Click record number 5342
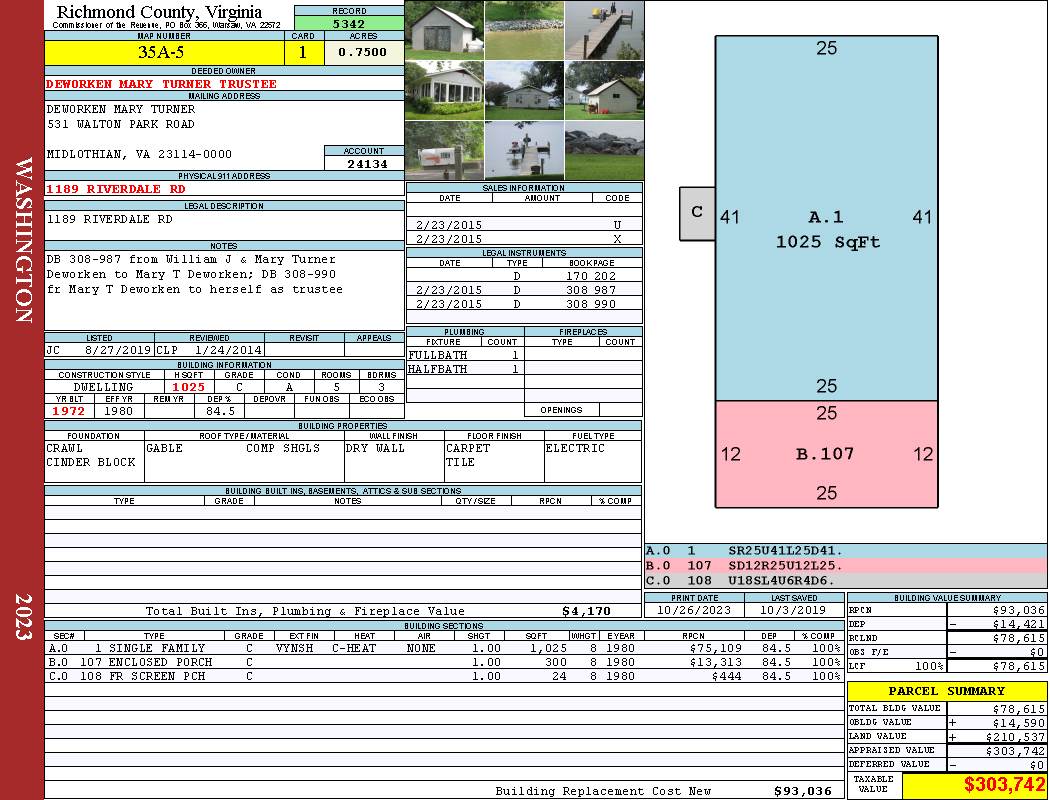 coord(349,23)
